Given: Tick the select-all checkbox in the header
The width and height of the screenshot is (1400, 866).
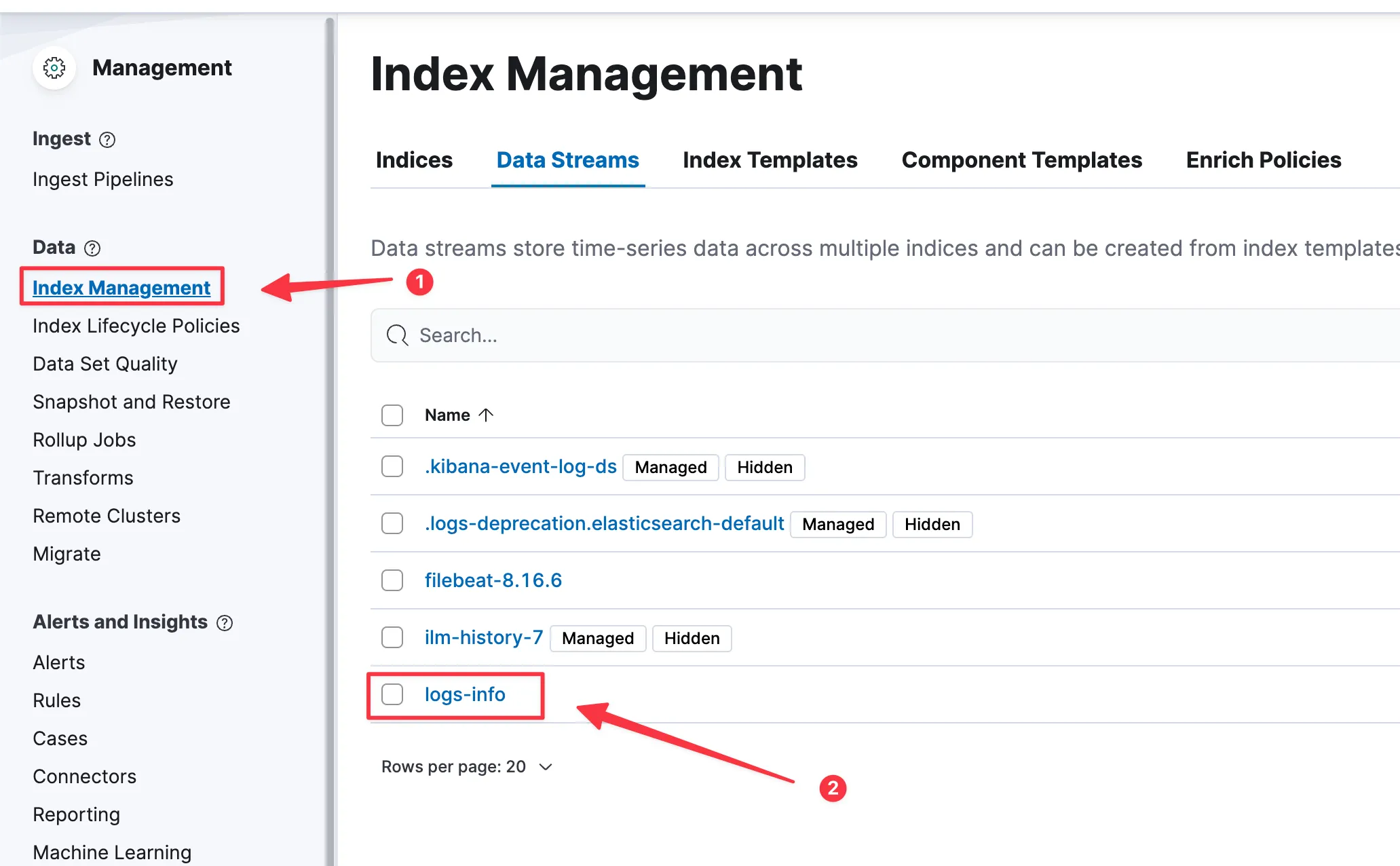Looking at the screenshot, I should (x=392, y=415).
